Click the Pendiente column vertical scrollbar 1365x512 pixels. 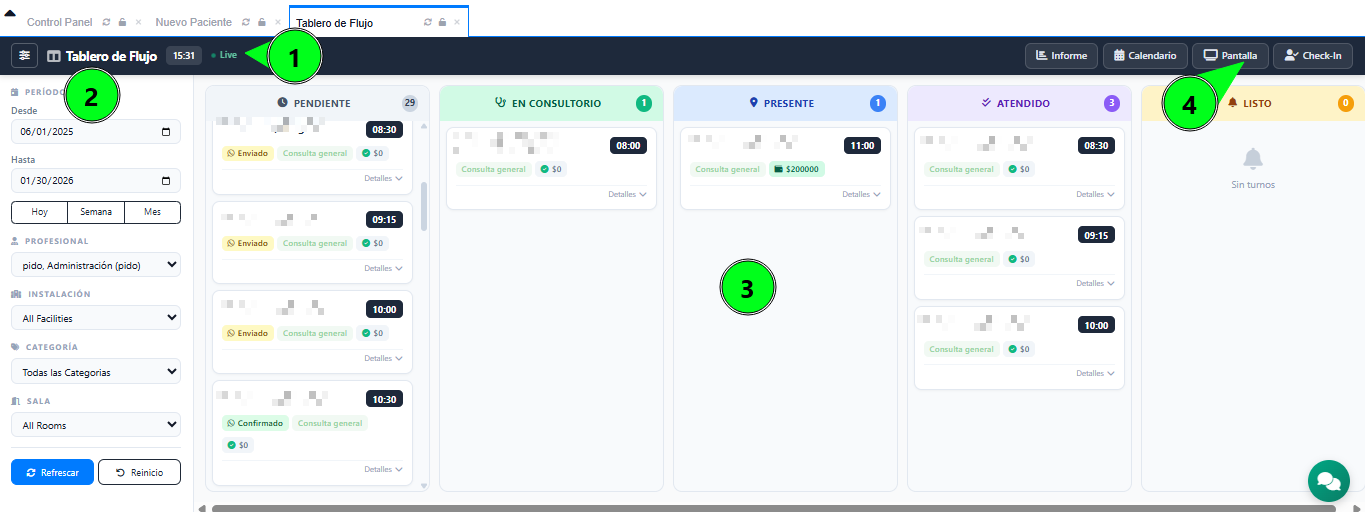tap(424, 205)
